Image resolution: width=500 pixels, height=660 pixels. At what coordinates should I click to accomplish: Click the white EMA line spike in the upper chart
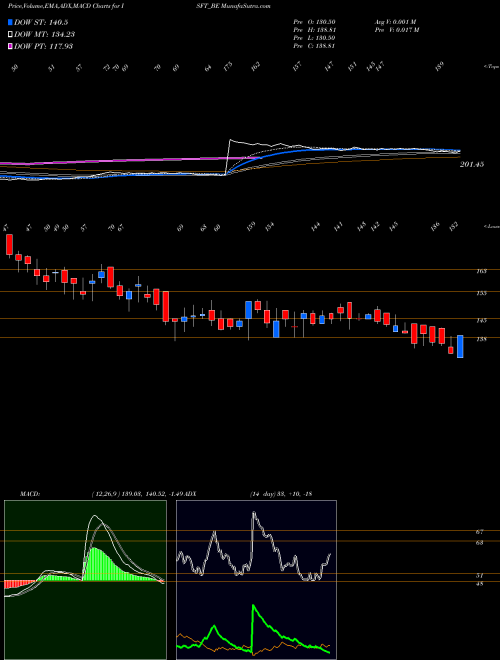tap(230, 141)
